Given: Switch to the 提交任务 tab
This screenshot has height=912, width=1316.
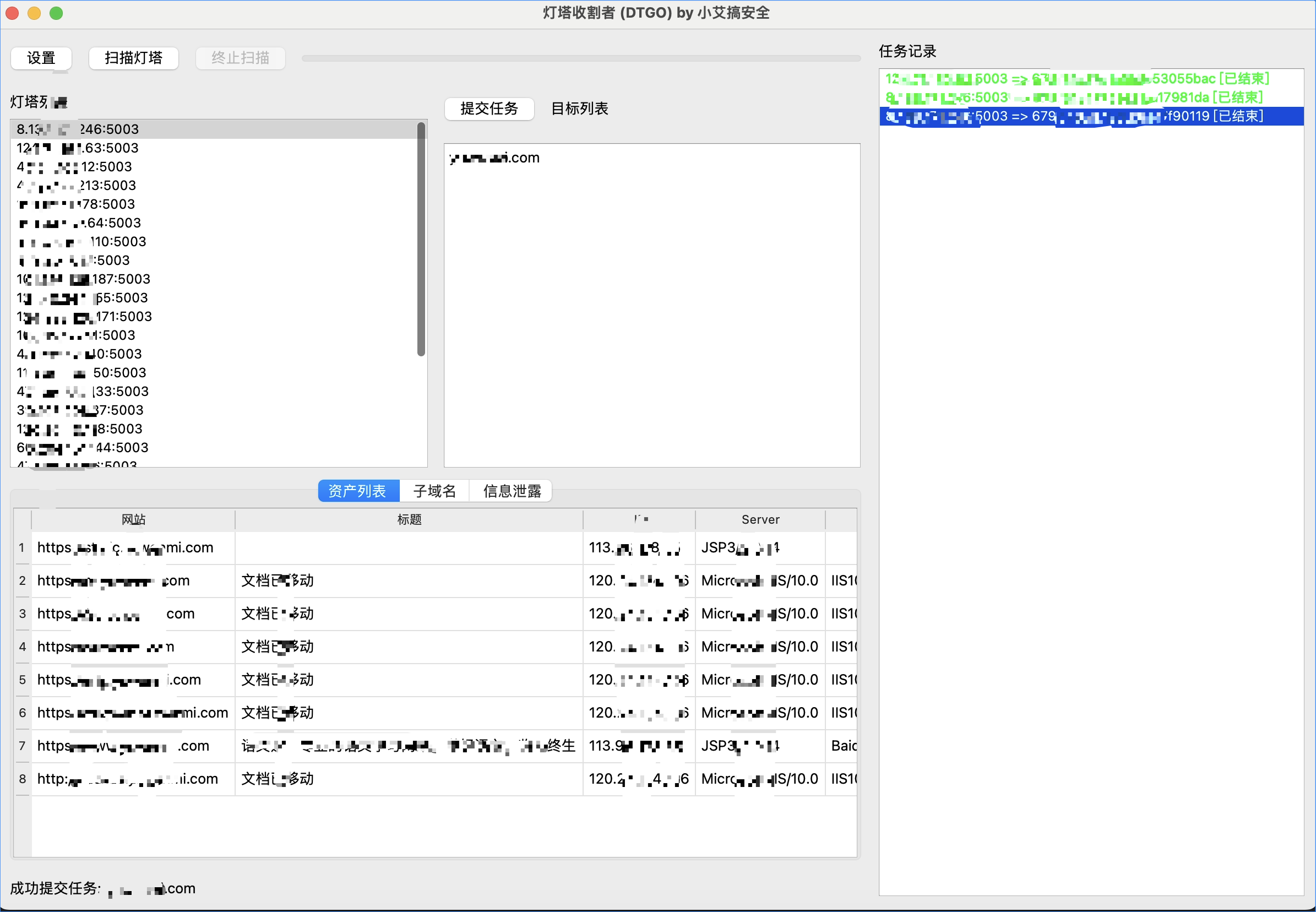Looking at the screenshot, I should point(489,108).
